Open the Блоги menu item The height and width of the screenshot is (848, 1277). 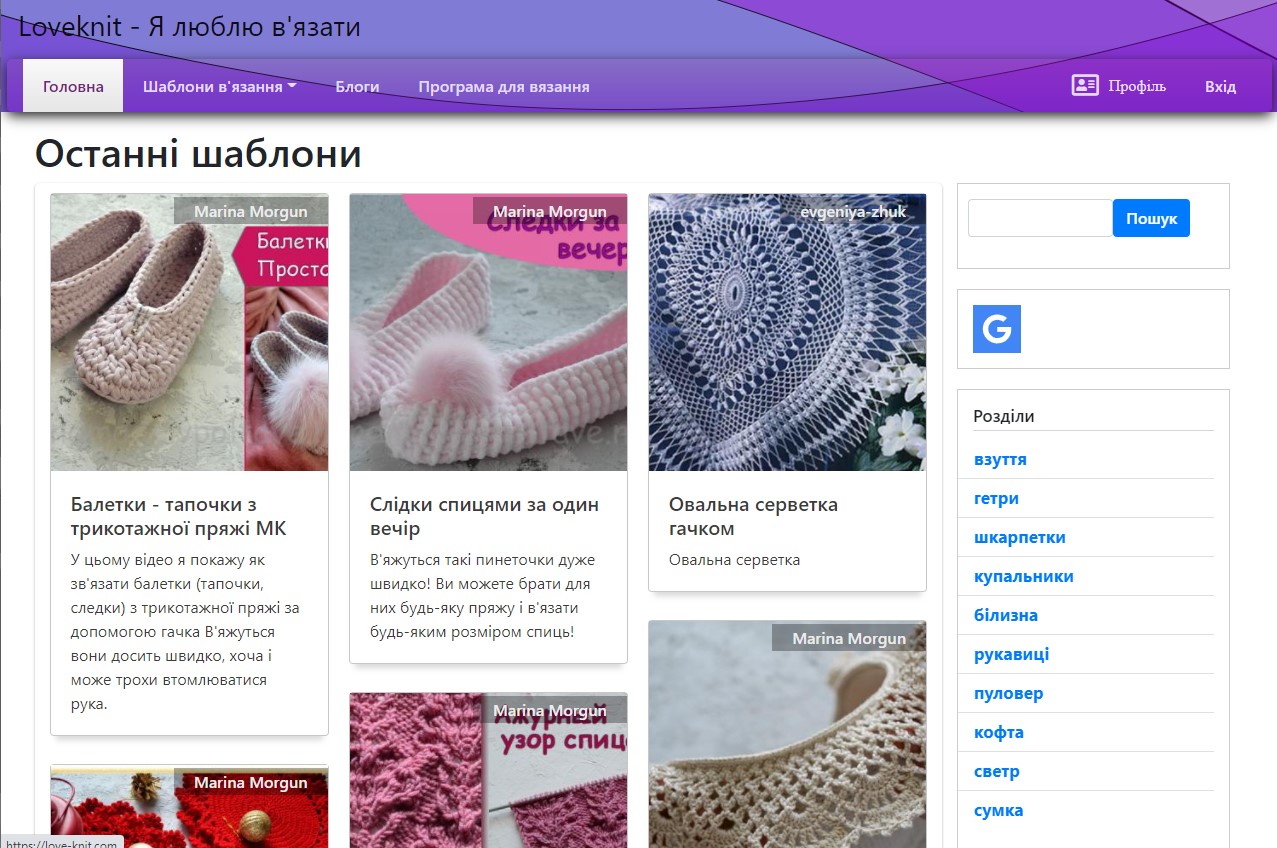357,86
